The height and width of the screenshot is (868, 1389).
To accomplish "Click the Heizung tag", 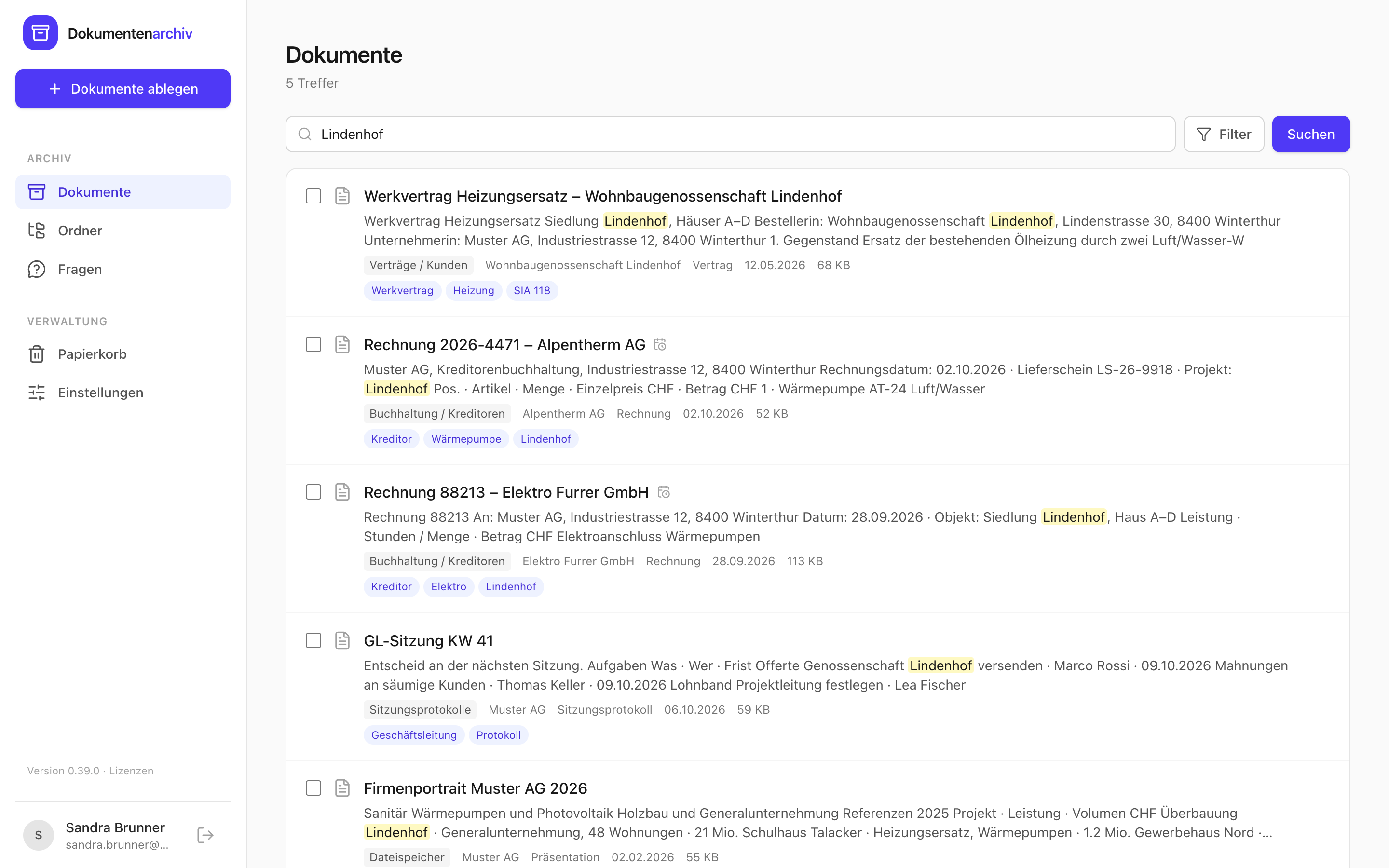I will click(x=474, y=290).
